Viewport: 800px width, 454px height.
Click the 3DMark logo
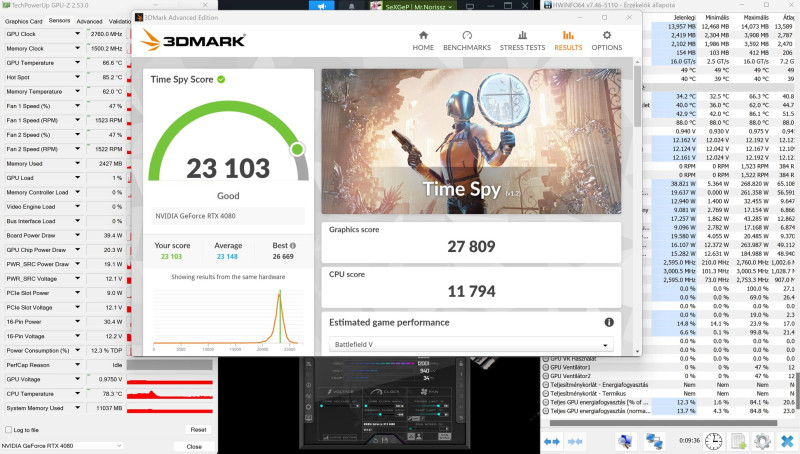point(193,40)
